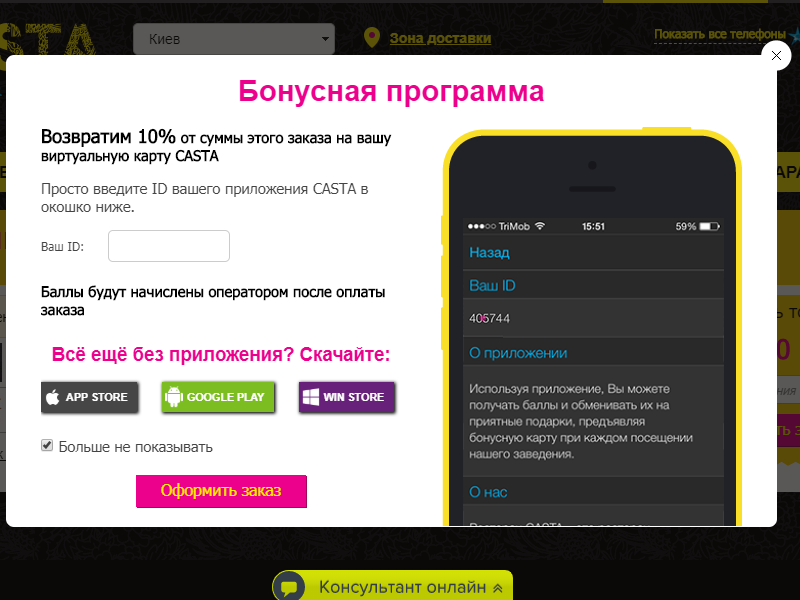Focus the 'Ваш ID' input field
The image size is (800, 600).
point(169,246)
